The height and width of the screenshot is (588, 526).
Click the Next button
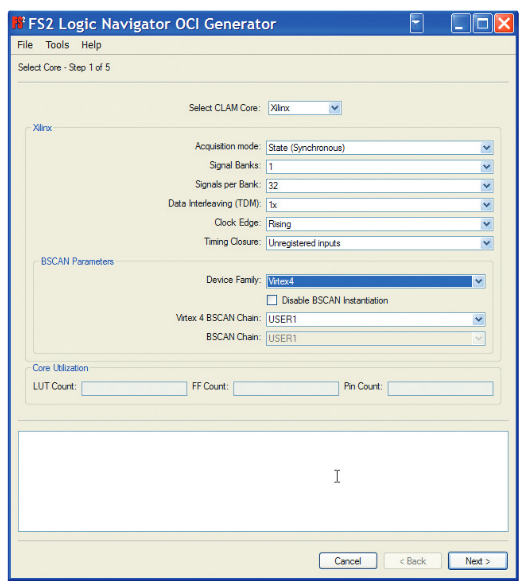478,561
